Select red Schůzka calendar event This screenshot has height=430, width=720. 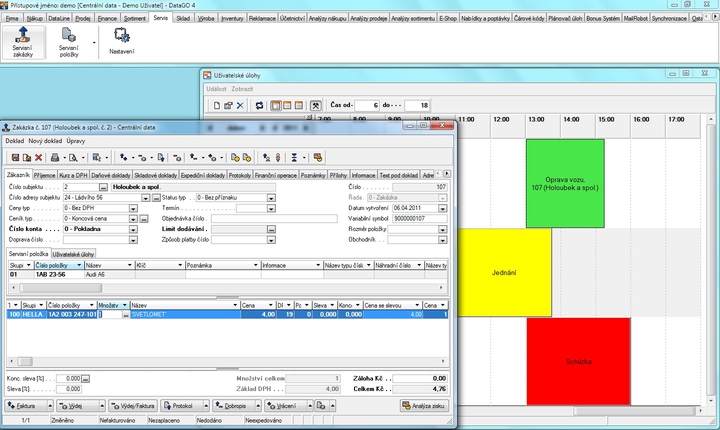579,361
